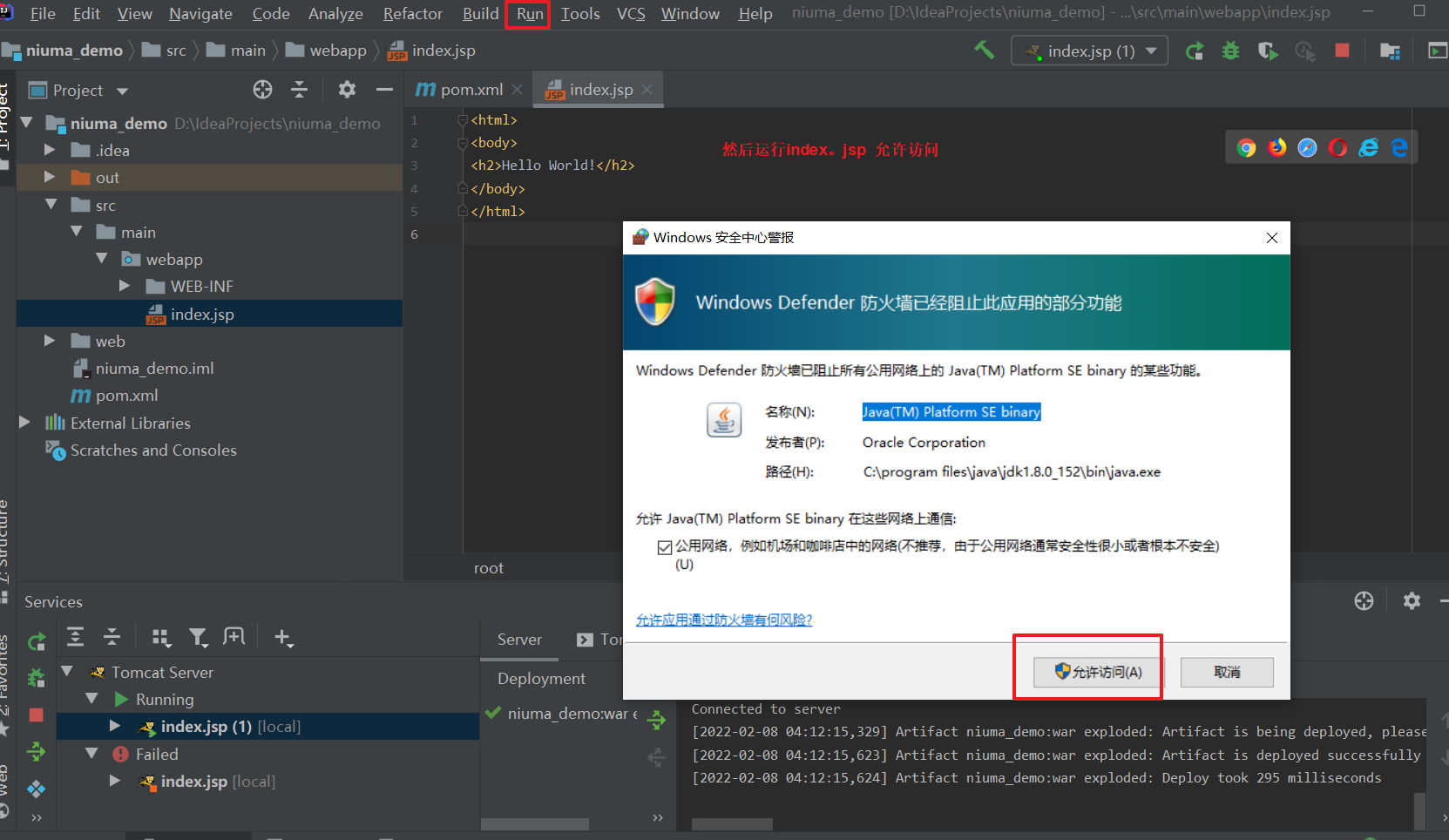The image size is (1449, 840).
Task: Open the Run menu
Action: pos(530,14)
